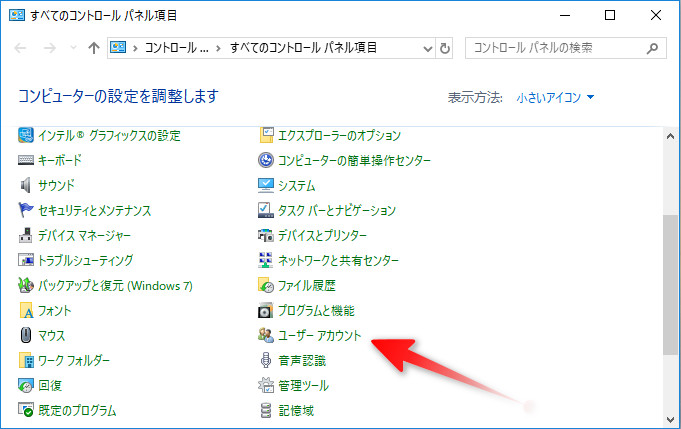Viewport: 681px width, 429px height.
Task: Click the 既定のプログラム icon
Action: point(26,410)
